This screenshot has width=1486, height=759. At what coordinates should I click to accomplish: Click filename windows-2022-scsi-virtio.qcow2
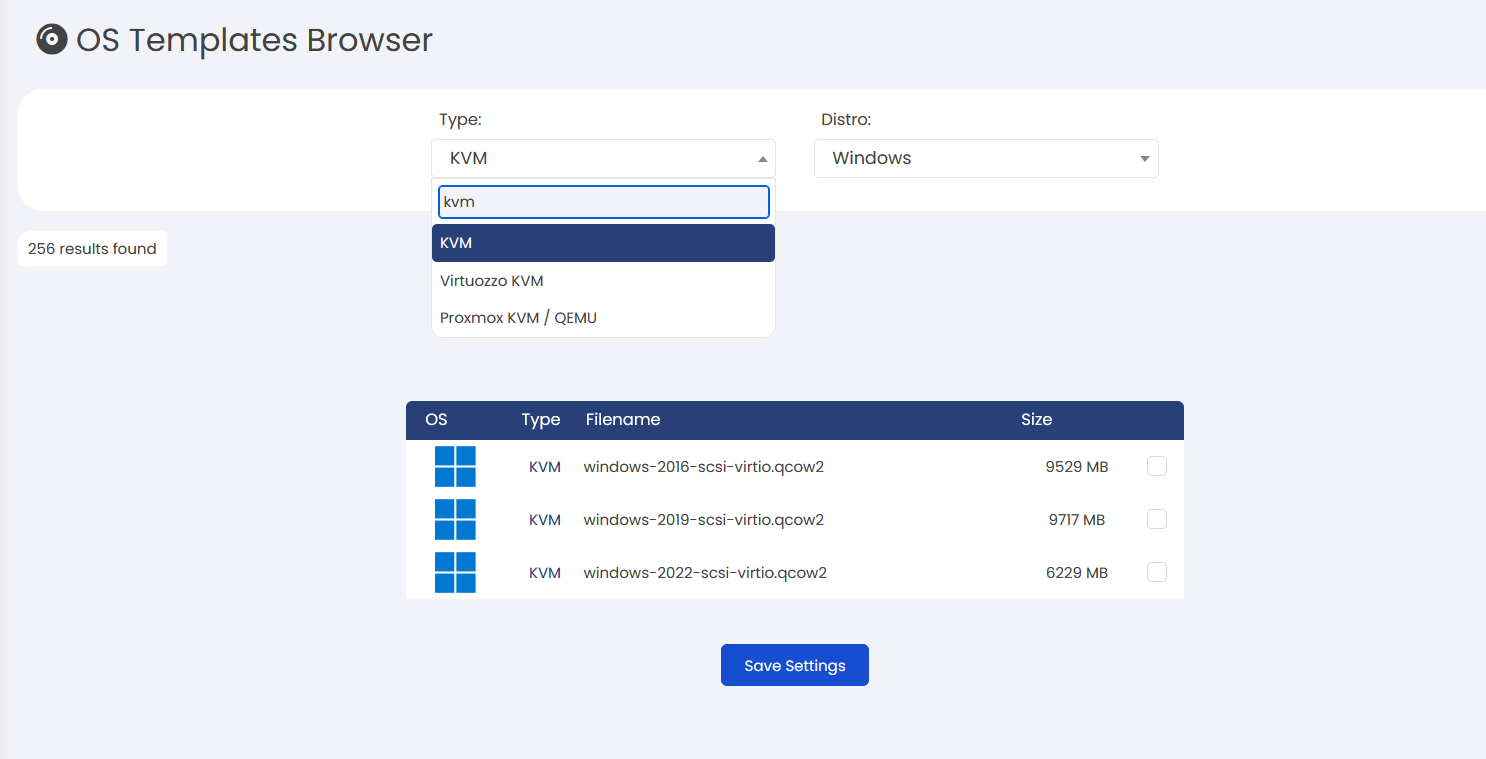click(x=705, y=573)
